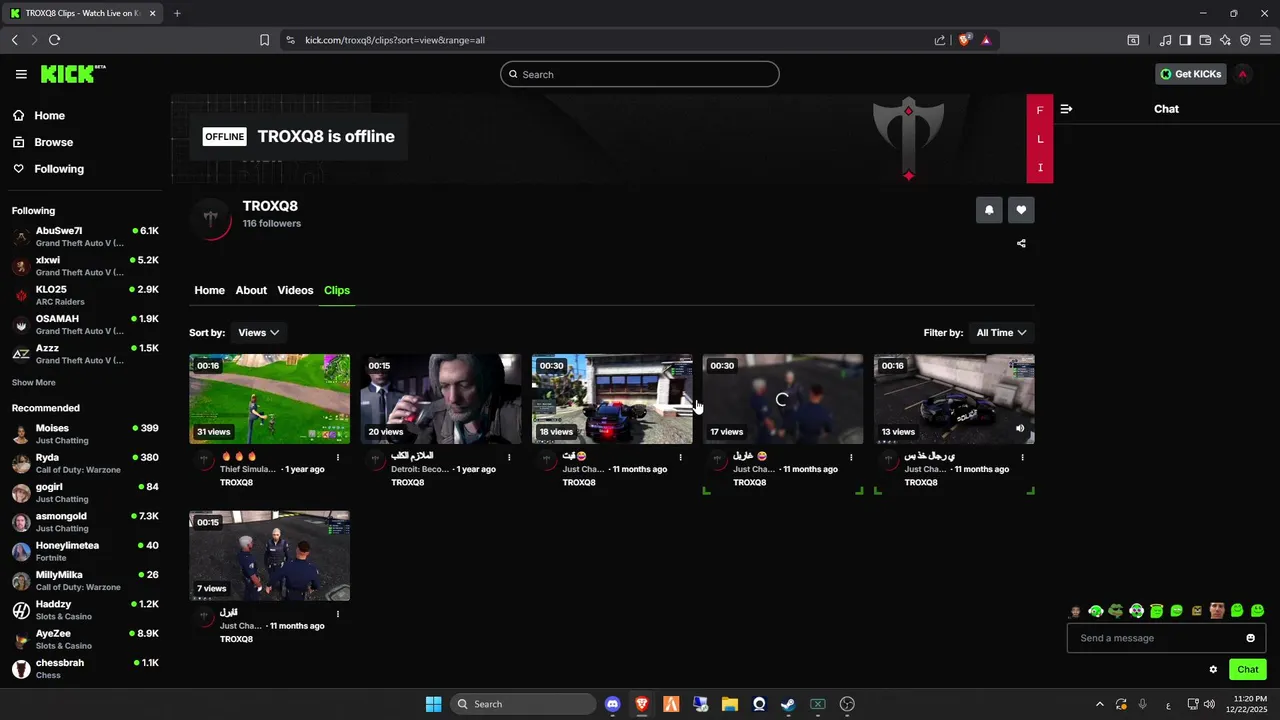Open chessbrah recommended channel
The width and height of the screenshot is (1280, 720).
pos(85,669)
